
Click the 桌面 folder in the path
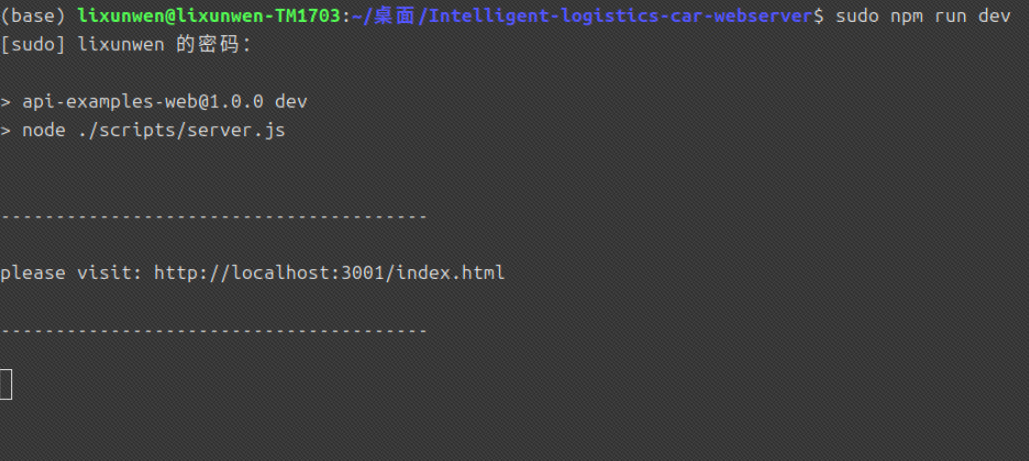point(394,16)
